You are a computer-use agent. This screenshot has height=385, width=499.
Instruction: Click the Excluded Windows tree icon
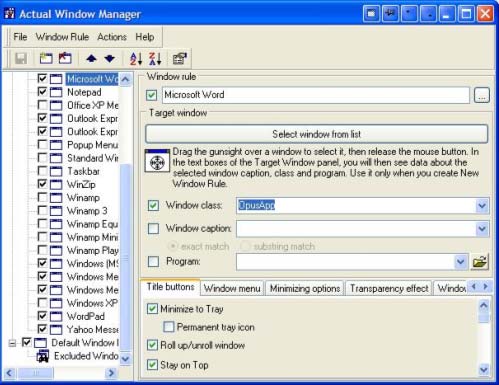(x=43, y=356)
